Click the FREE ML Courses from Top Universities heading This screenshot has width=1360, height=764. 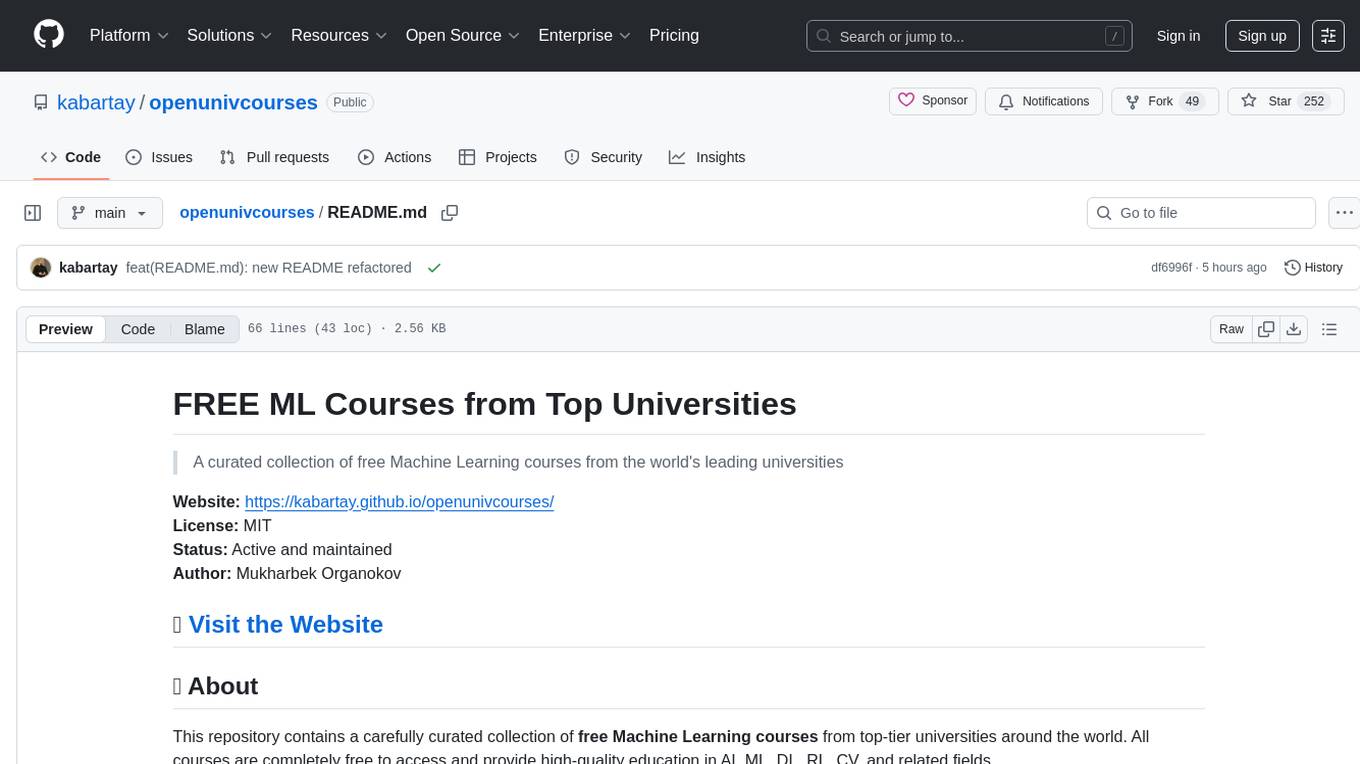coord(484,403)
